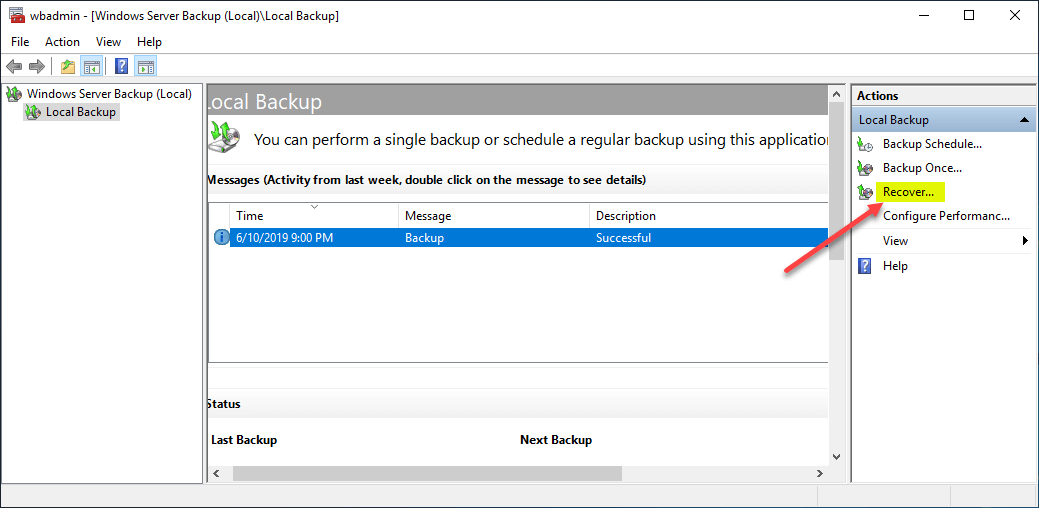Image resolution: width=1039 pixels, height=508 pixels.
Task: Start the Recover... action
Action: (908, 193)
